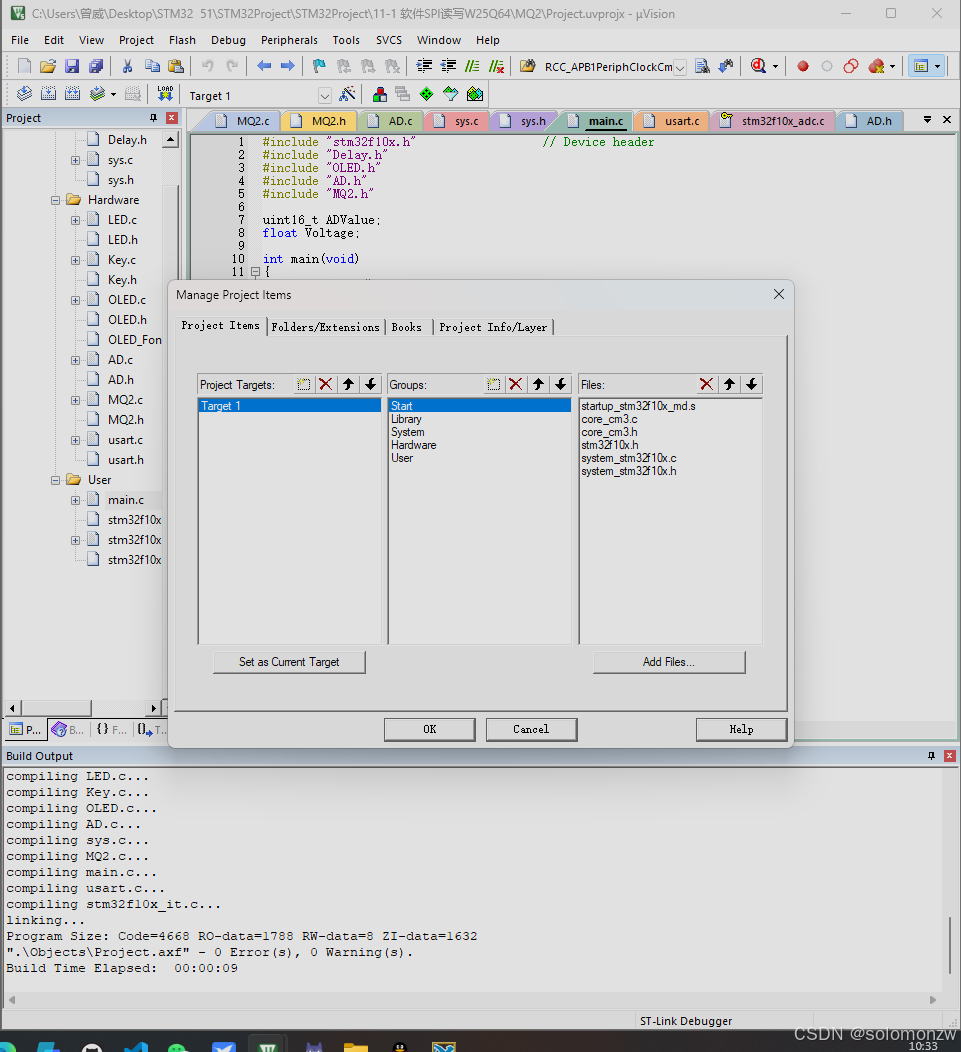Image resolution: width=961 pixels, height=1052 pixels.
Task: Open the Target 1 selector dropdown
Action: point(325,95)
